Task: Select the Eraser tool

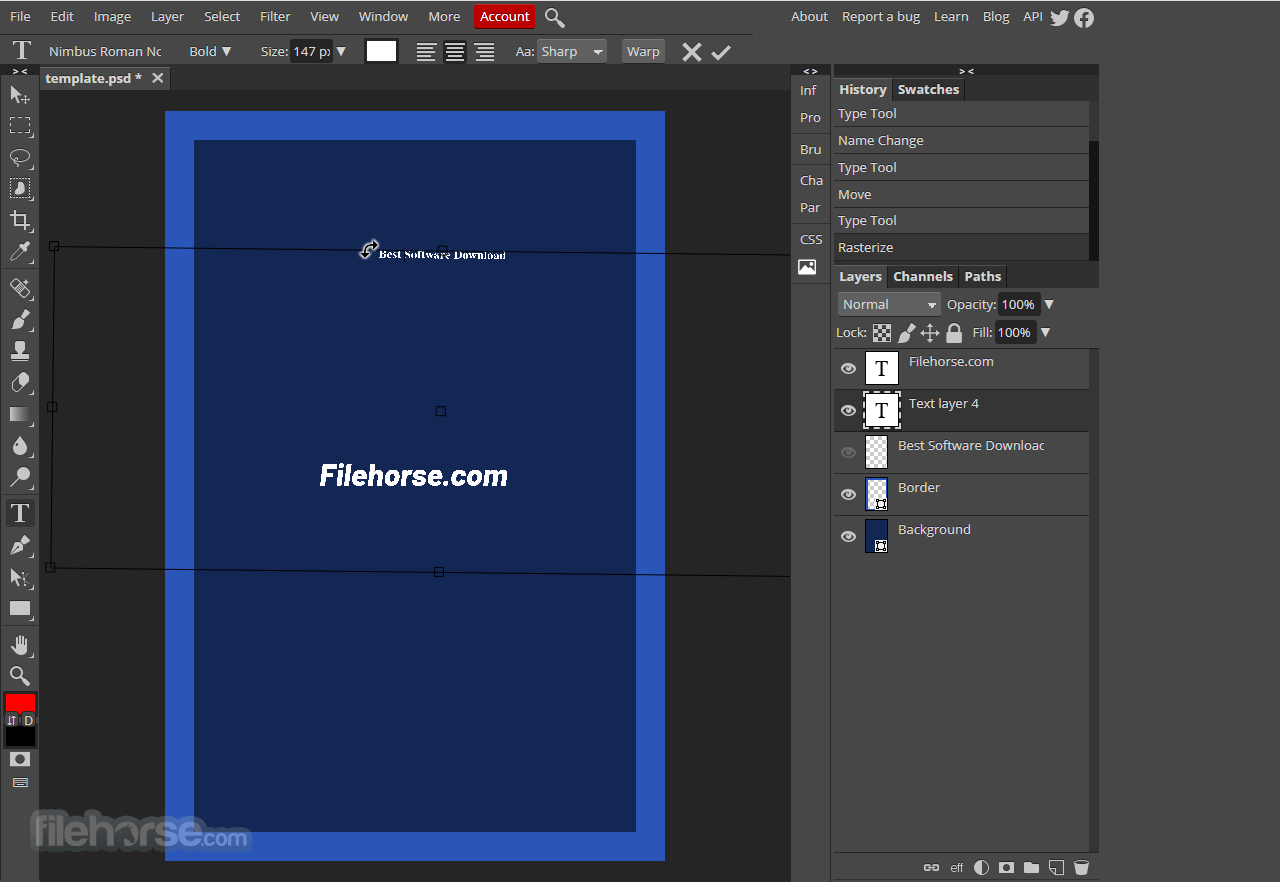Action: coord(20,382)
